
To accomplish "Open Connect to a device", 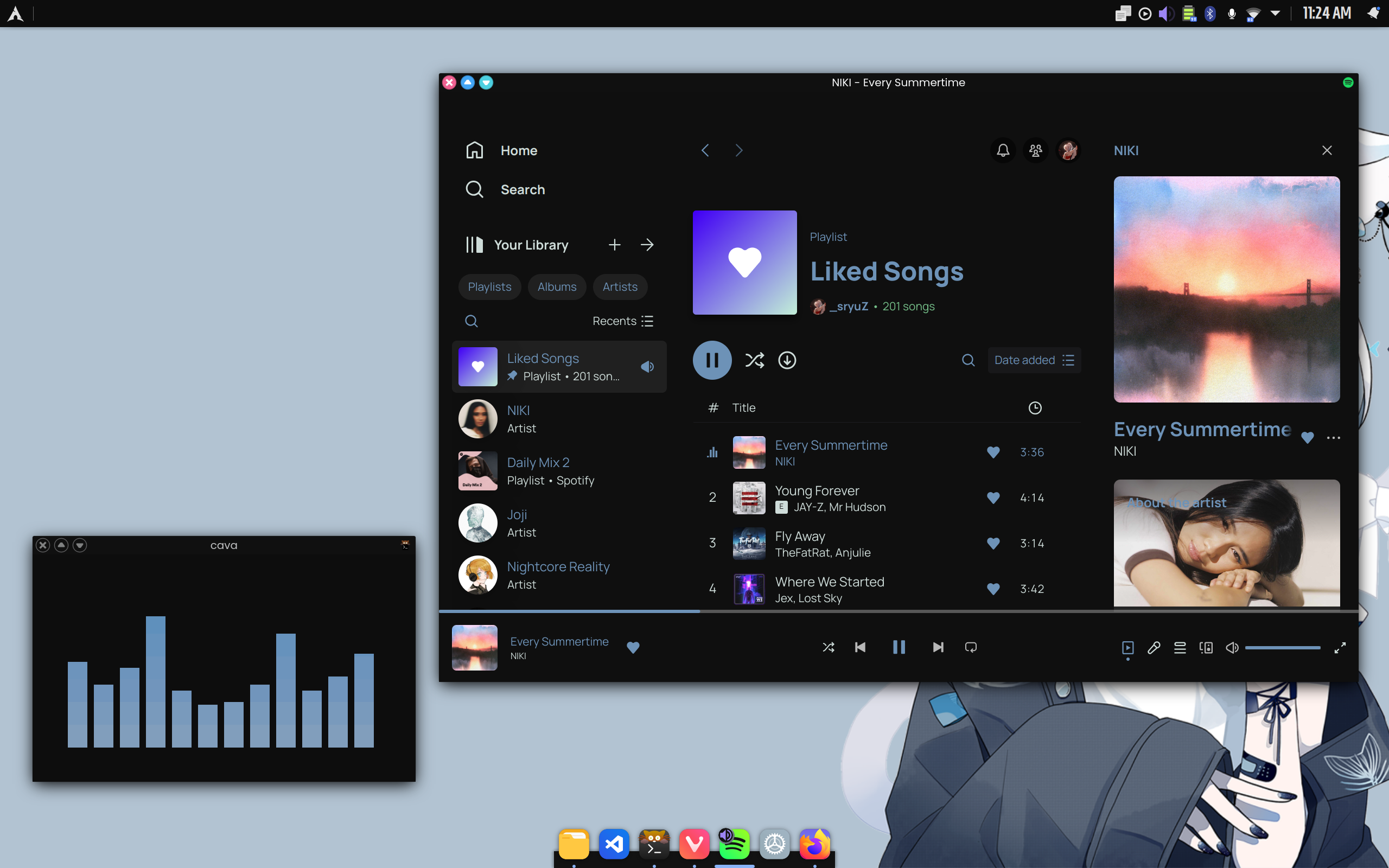I will tap(1206, 648).
